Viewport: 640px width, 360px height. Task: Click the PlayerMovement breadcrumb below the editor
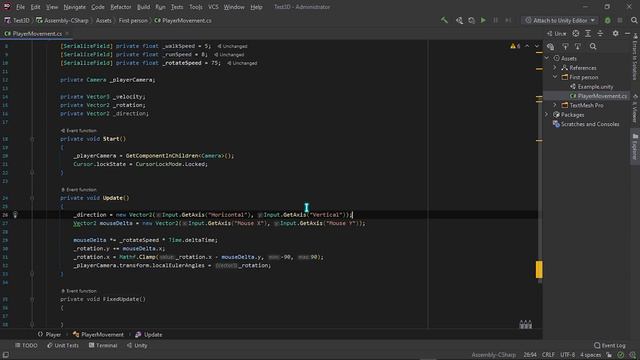pyautogui.click(x=98, y=335)
